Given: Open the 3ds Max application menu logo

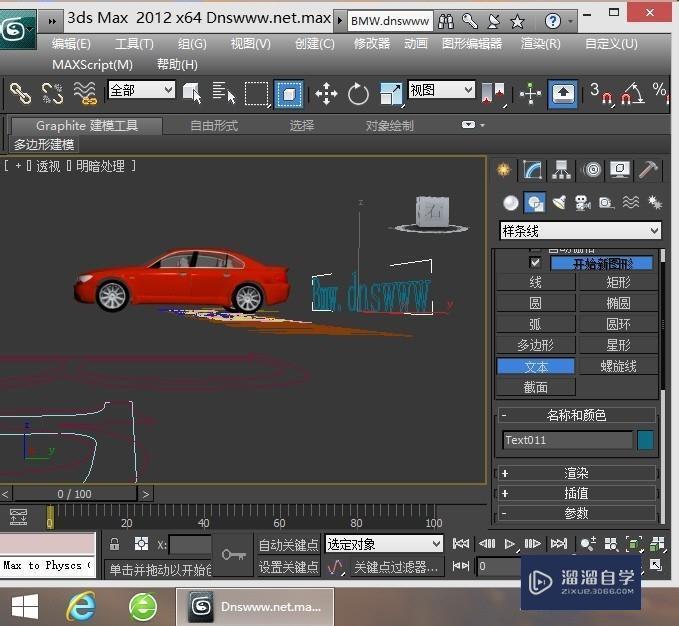Looking at the screenshot, I should coord(17,30).
